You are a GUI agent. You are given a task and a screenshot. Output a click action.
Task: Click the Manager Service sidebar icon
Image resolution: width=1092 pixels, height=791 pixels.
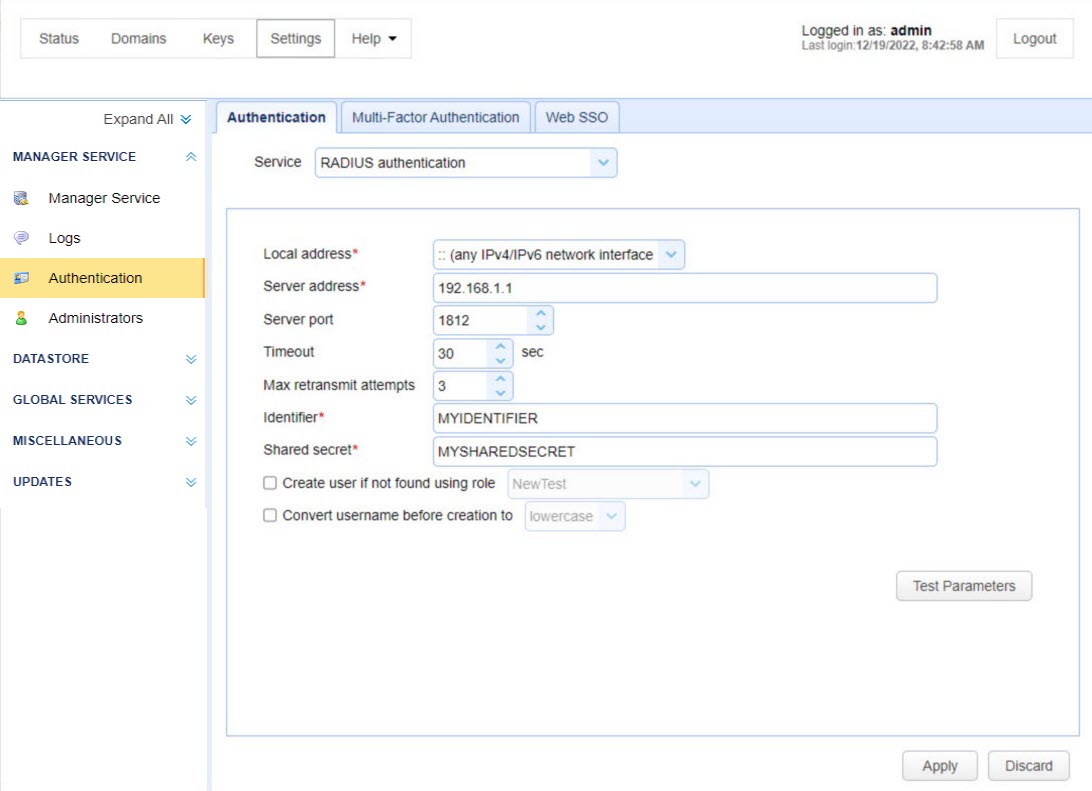21,198
